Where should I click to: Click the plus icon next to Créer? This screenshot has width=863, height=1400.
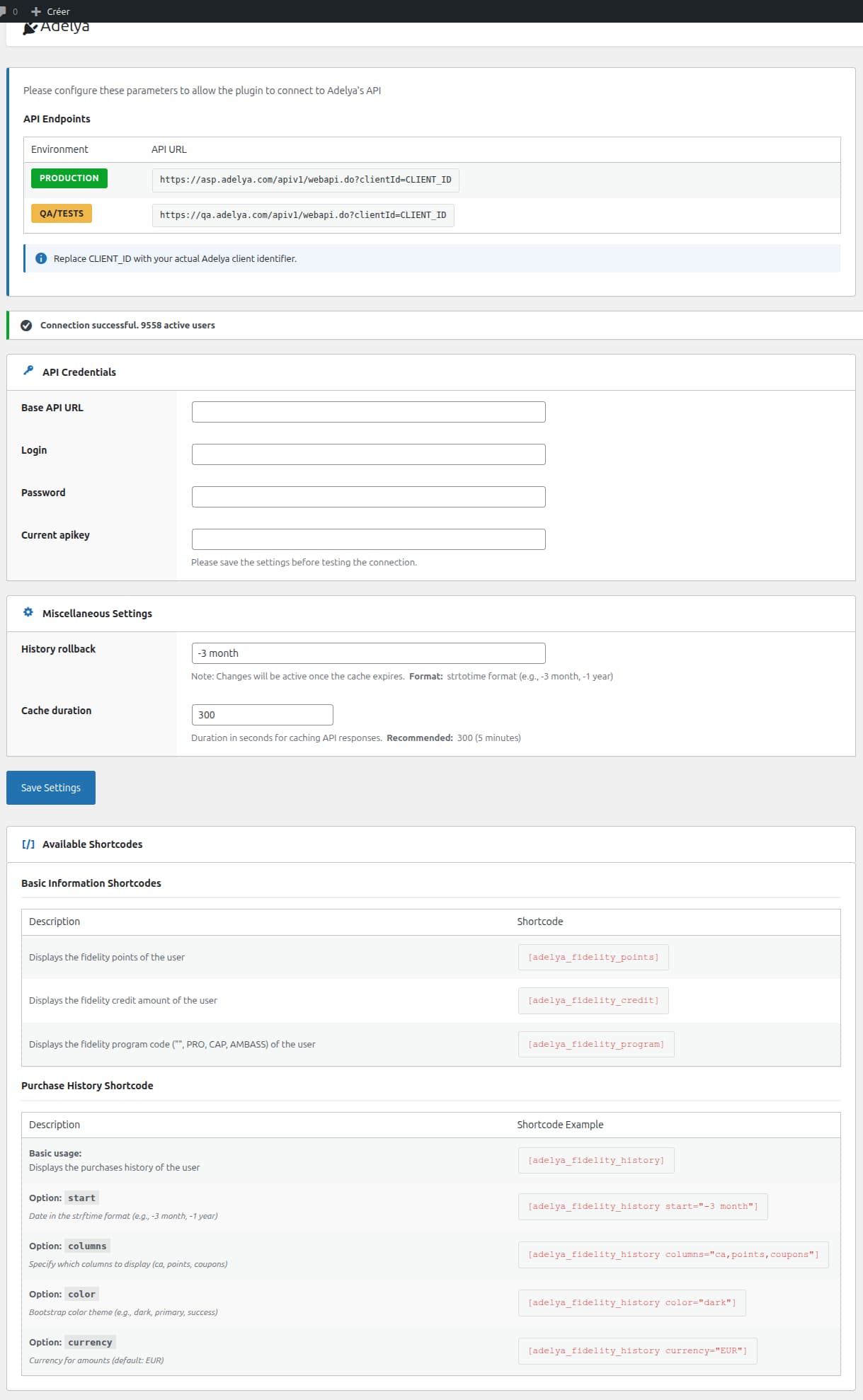(x=36, y=11)
